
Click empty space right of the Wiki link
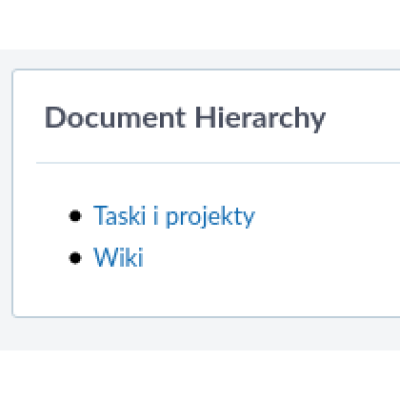[267, 257]
